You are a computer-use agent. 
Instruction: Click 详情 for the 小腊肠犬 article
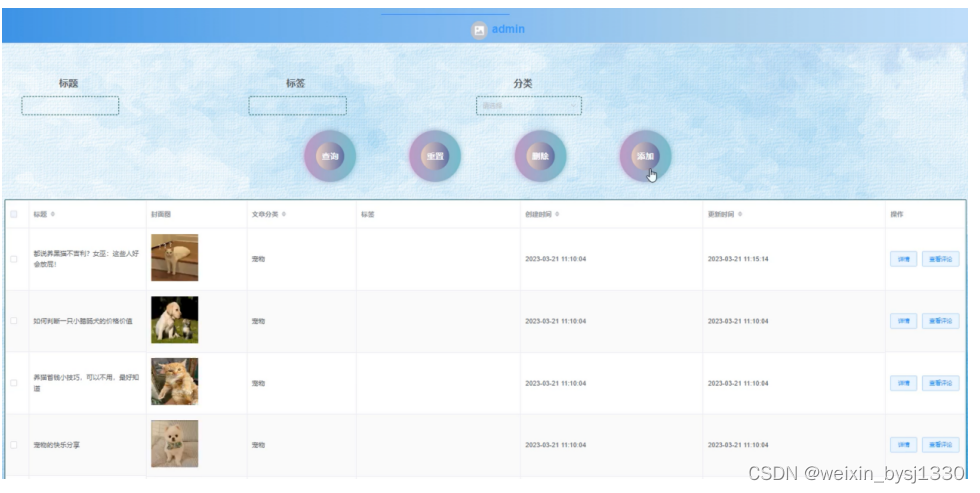[903, 321]
